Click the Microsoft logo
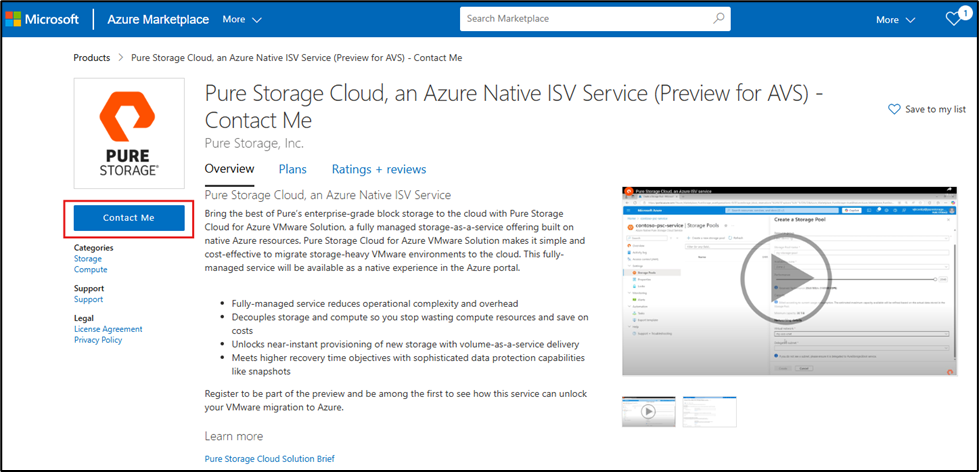This screenshot has height=472, width=979. click(42, 19)
